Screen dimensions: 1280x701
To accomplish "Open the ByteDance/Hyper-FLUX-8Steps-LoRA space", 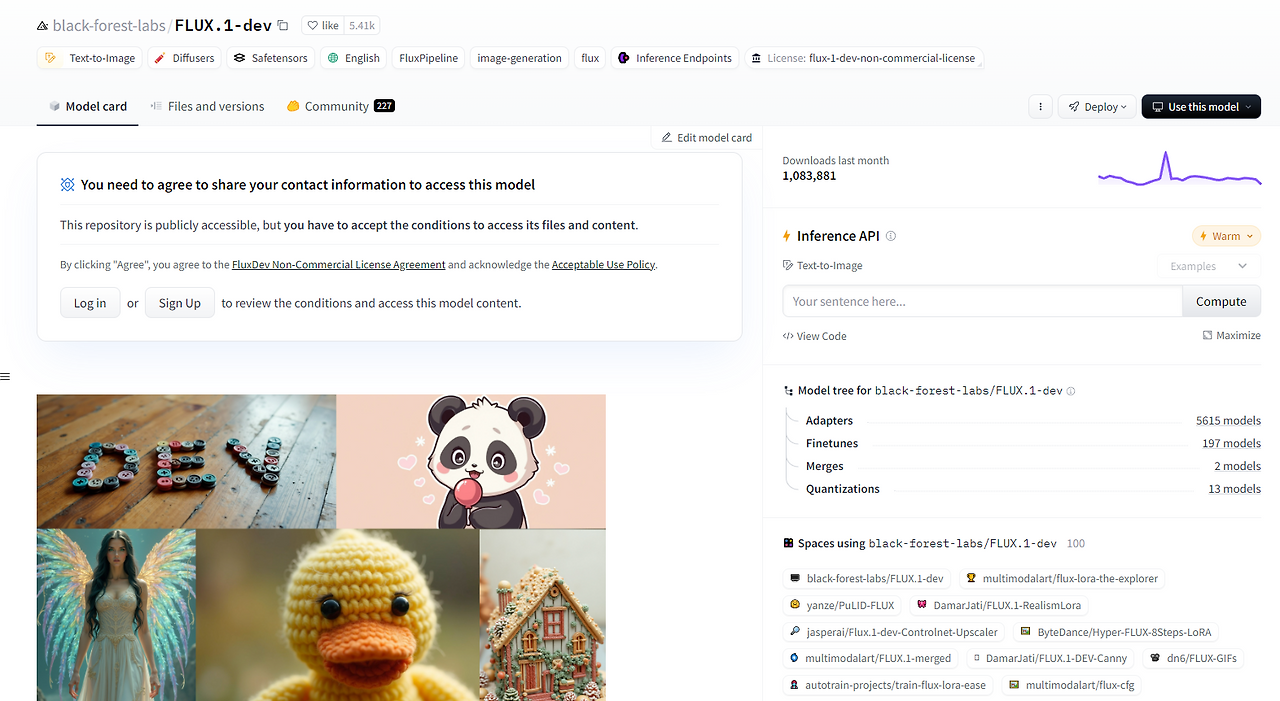I will coord(1116,632).
